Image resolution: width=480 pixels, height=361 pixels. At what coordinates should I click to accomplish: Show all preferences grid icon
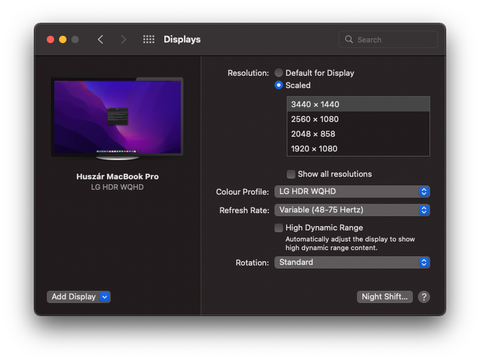[149, 39]
